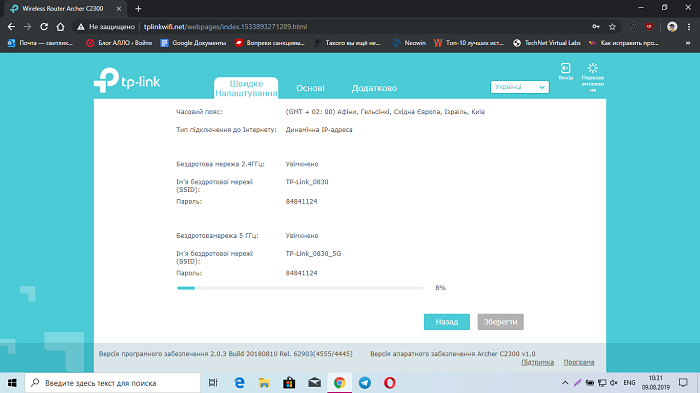Open Такого вы ещё не bookmark
The width and height of the screenshot is (700, 393).
347,43
